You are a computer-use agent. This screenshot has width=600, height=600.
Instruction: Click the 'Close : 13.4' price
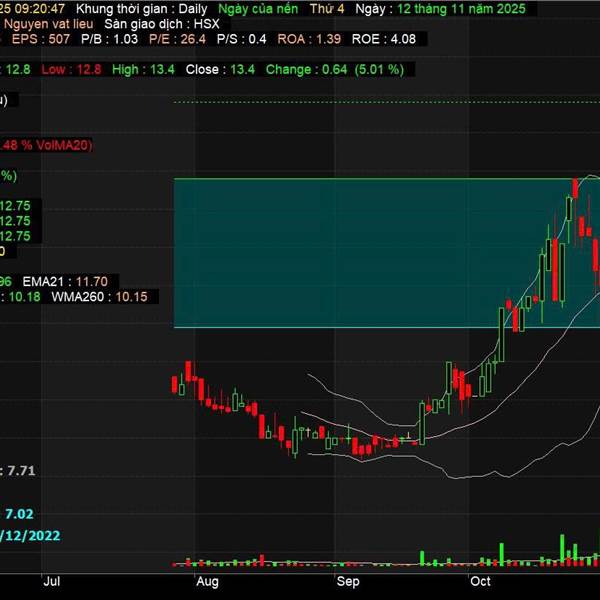pos(220,70)
